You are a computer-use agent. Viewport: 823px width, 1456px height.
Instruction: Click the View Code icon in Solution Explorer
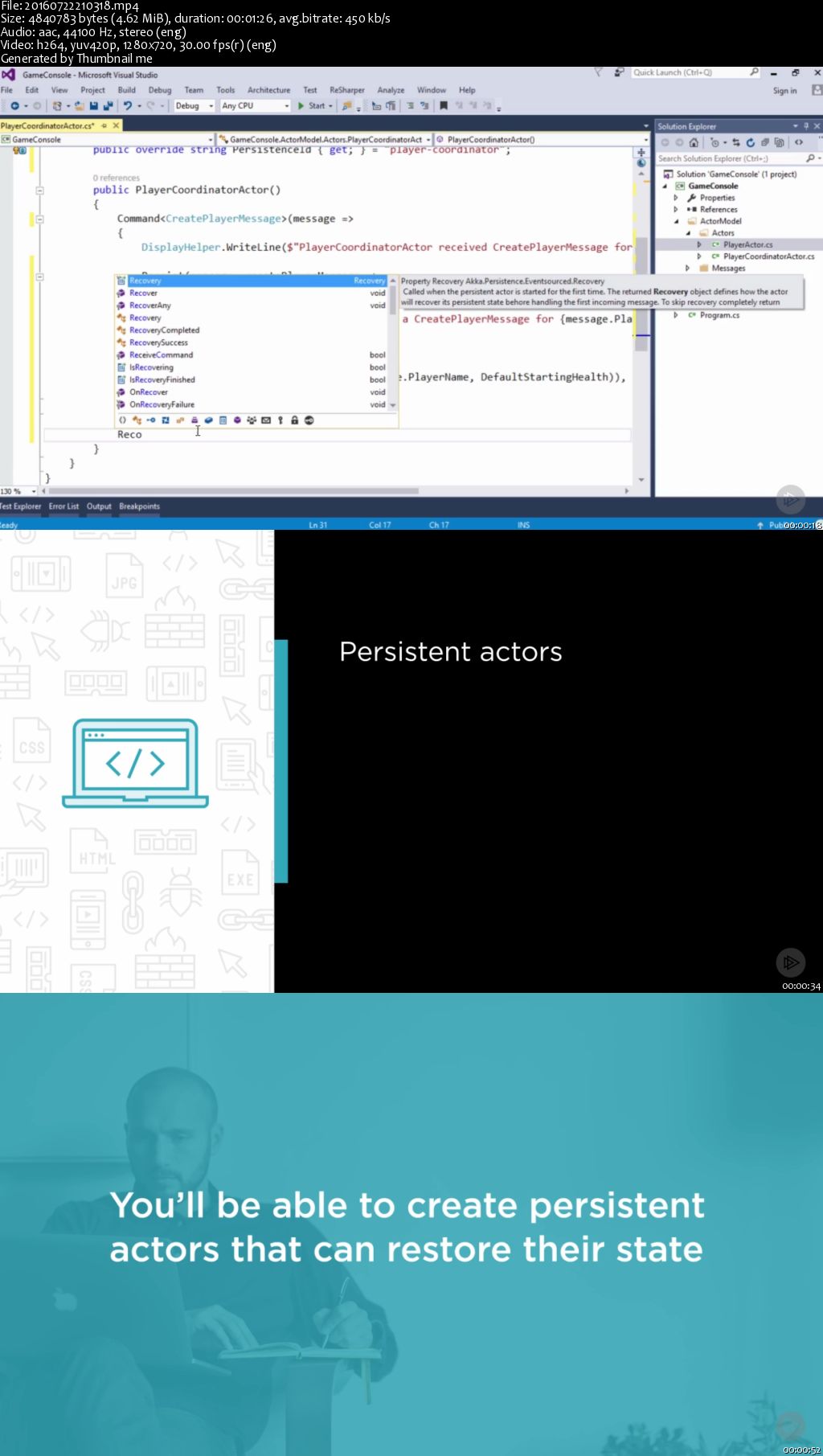point(799,142)
